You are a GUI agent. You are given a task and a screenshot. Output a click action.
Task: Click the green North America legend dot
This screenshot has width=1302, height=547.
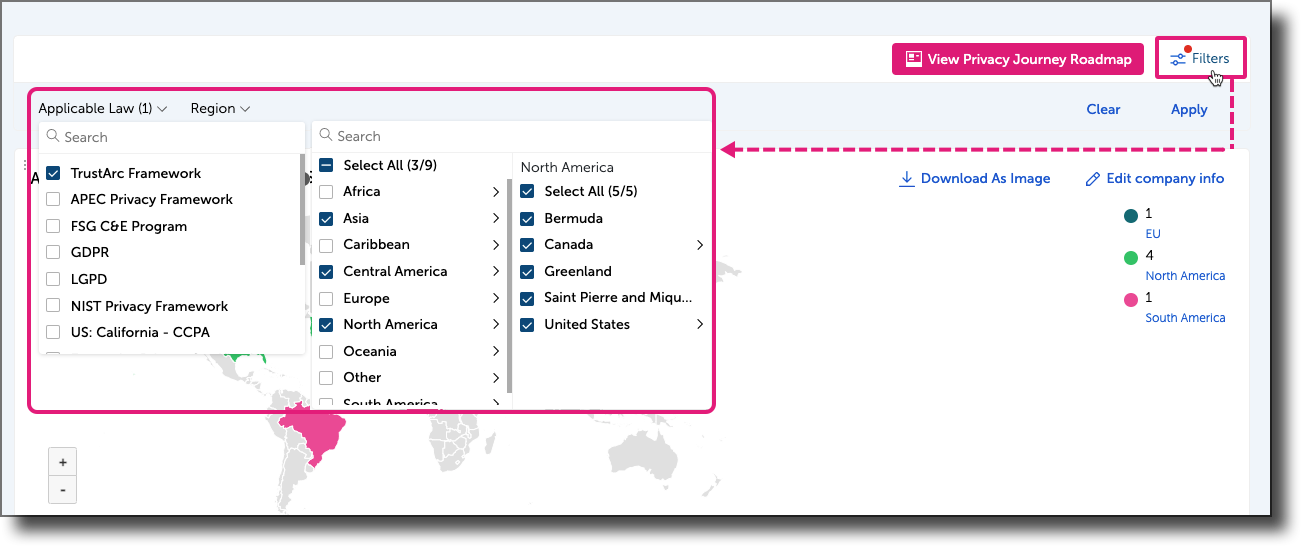(1131, 258)
